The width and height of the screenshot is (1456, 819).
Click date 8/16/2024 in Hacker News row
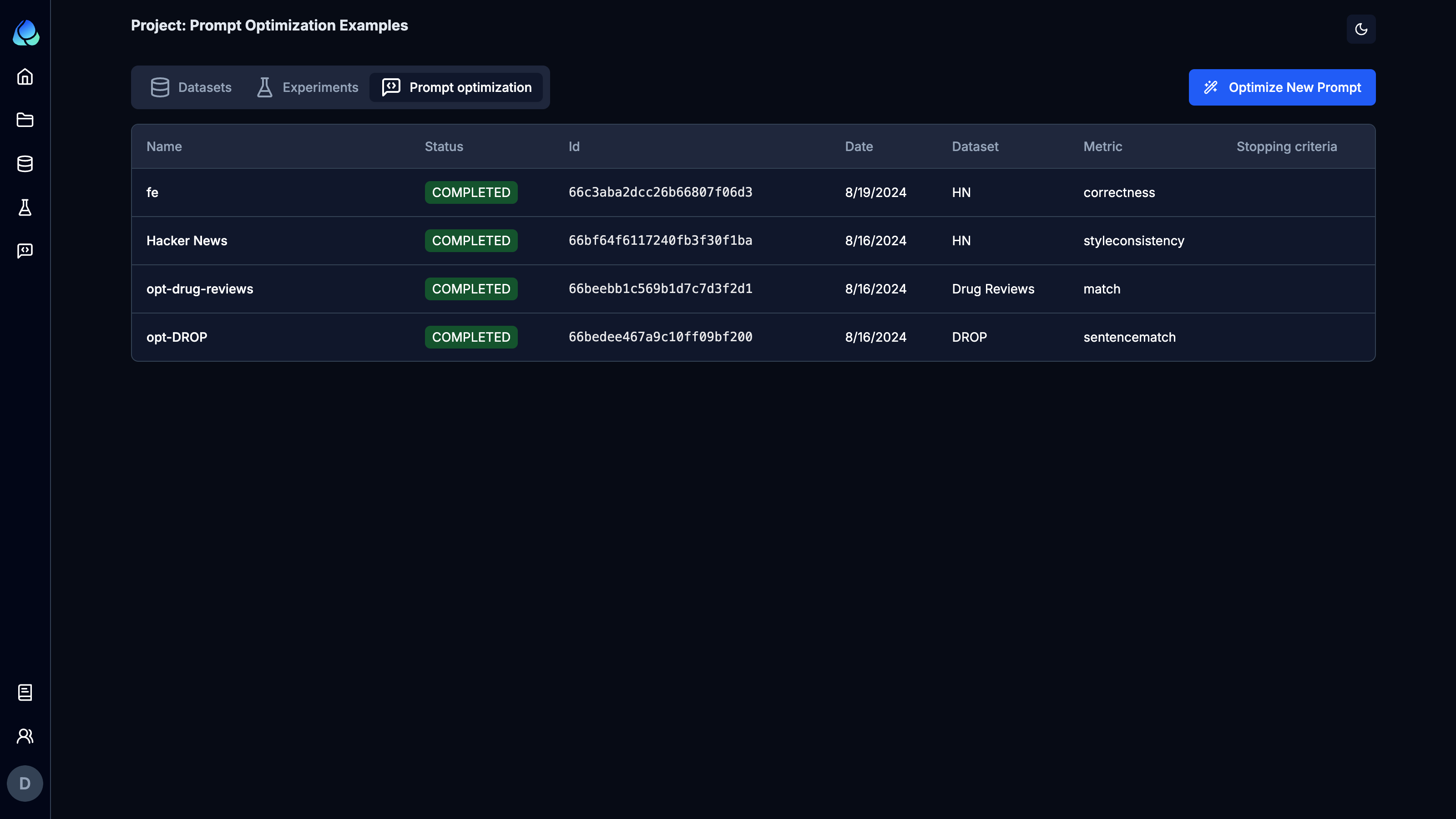(x=875, y=240)
